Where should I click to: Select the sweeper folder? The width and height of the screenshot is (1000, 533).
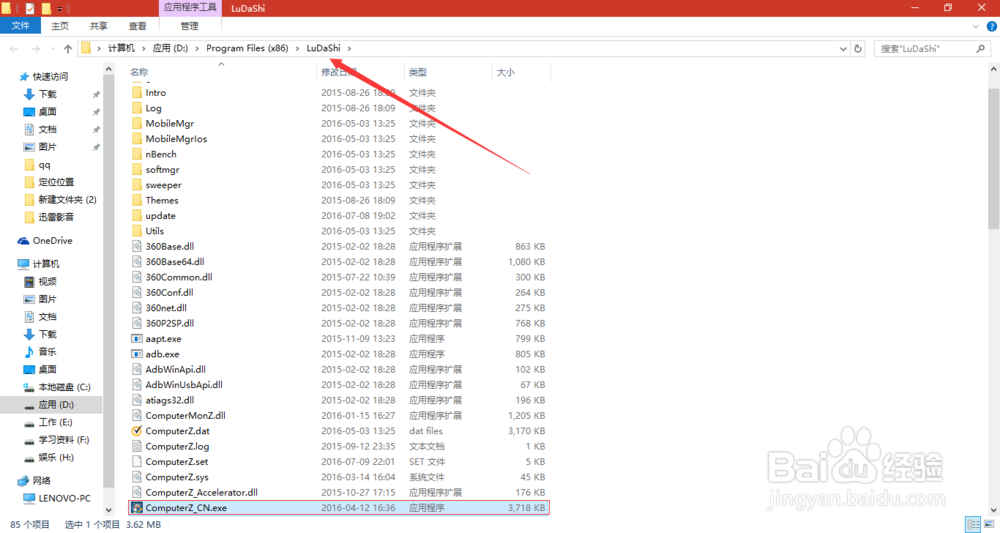pos(163,185)
